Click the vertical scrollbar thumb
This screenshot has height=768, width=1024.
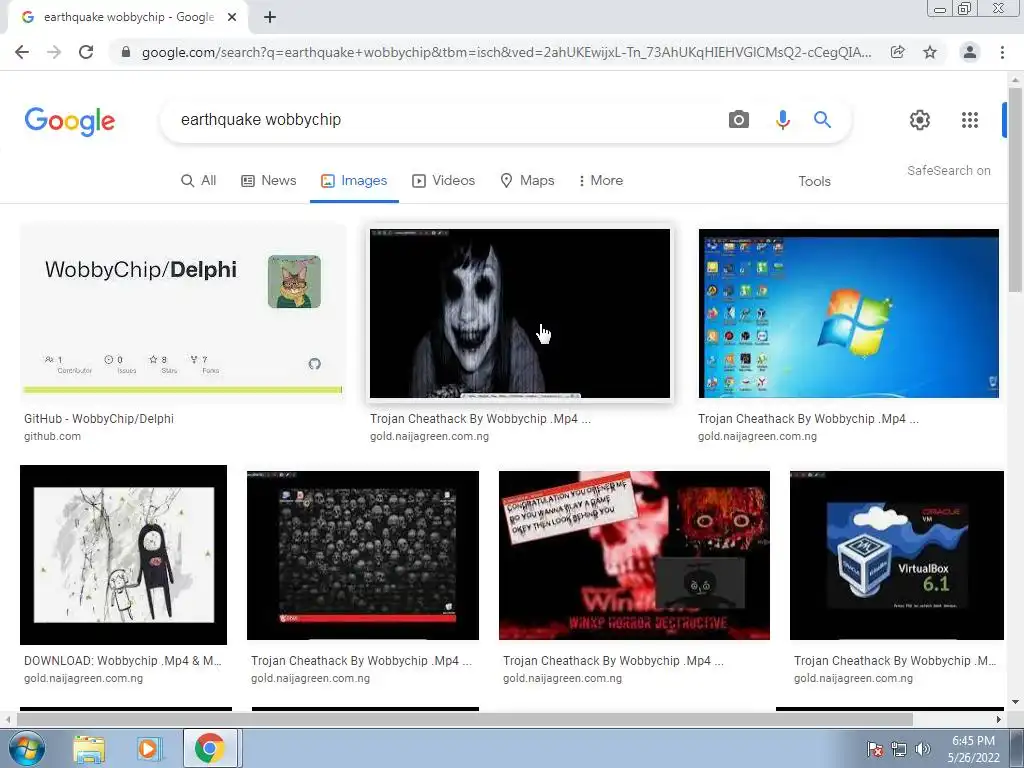point(1016,189)
